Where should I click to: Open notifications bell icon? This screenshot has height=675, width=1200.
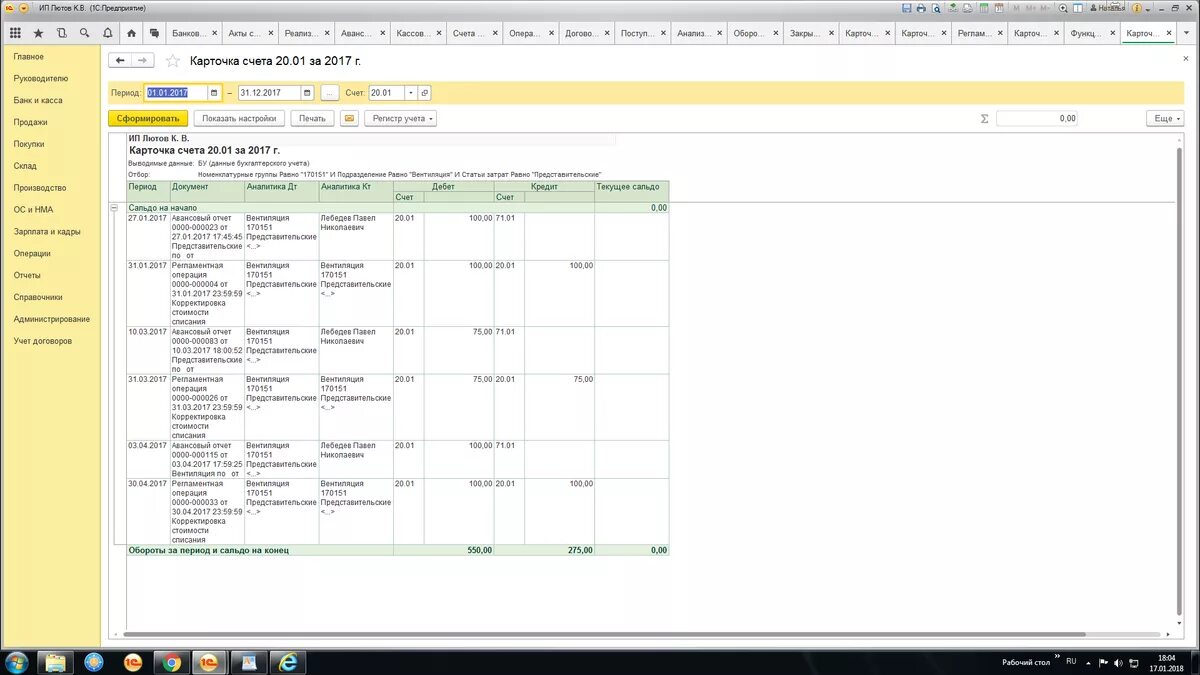tap(107, 33)
